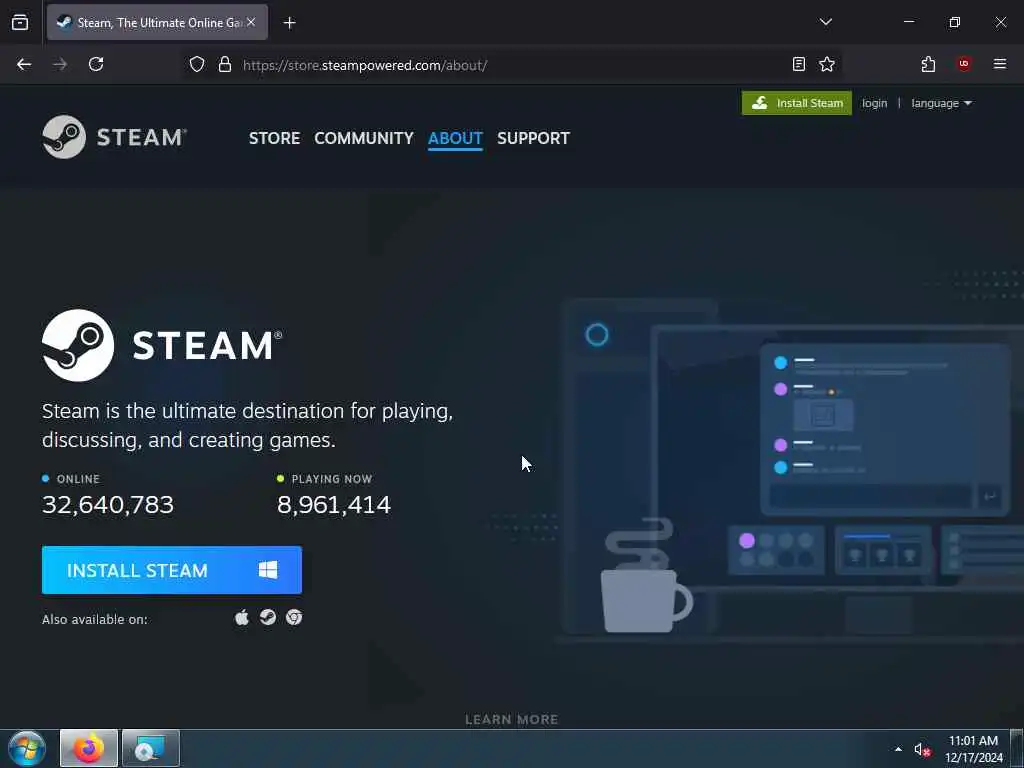1024x768 pixels.
Task: Choose the Chrome OS download icon
Action: point(294,617)
